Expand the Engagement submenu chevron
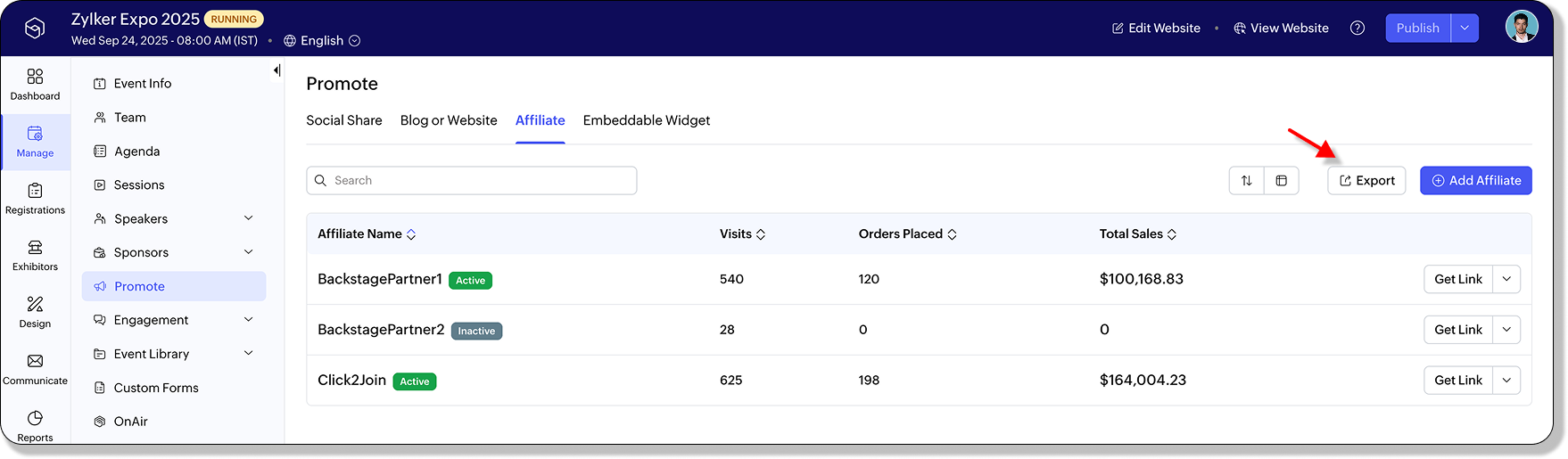Screen dimensions: 1568x459 pos(249,320)
